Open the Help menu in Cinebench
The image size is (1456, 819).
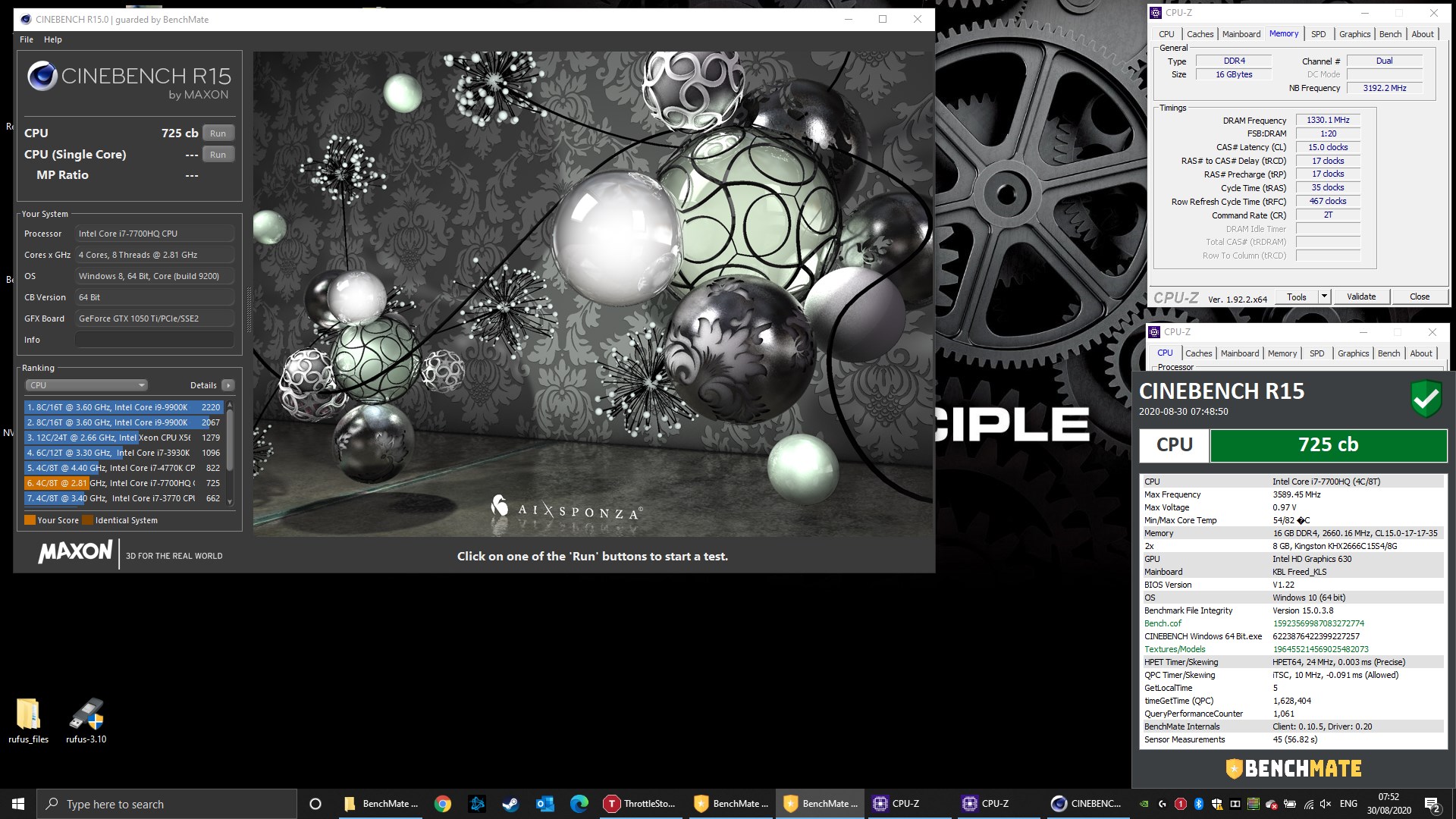(x=53, y=39)
